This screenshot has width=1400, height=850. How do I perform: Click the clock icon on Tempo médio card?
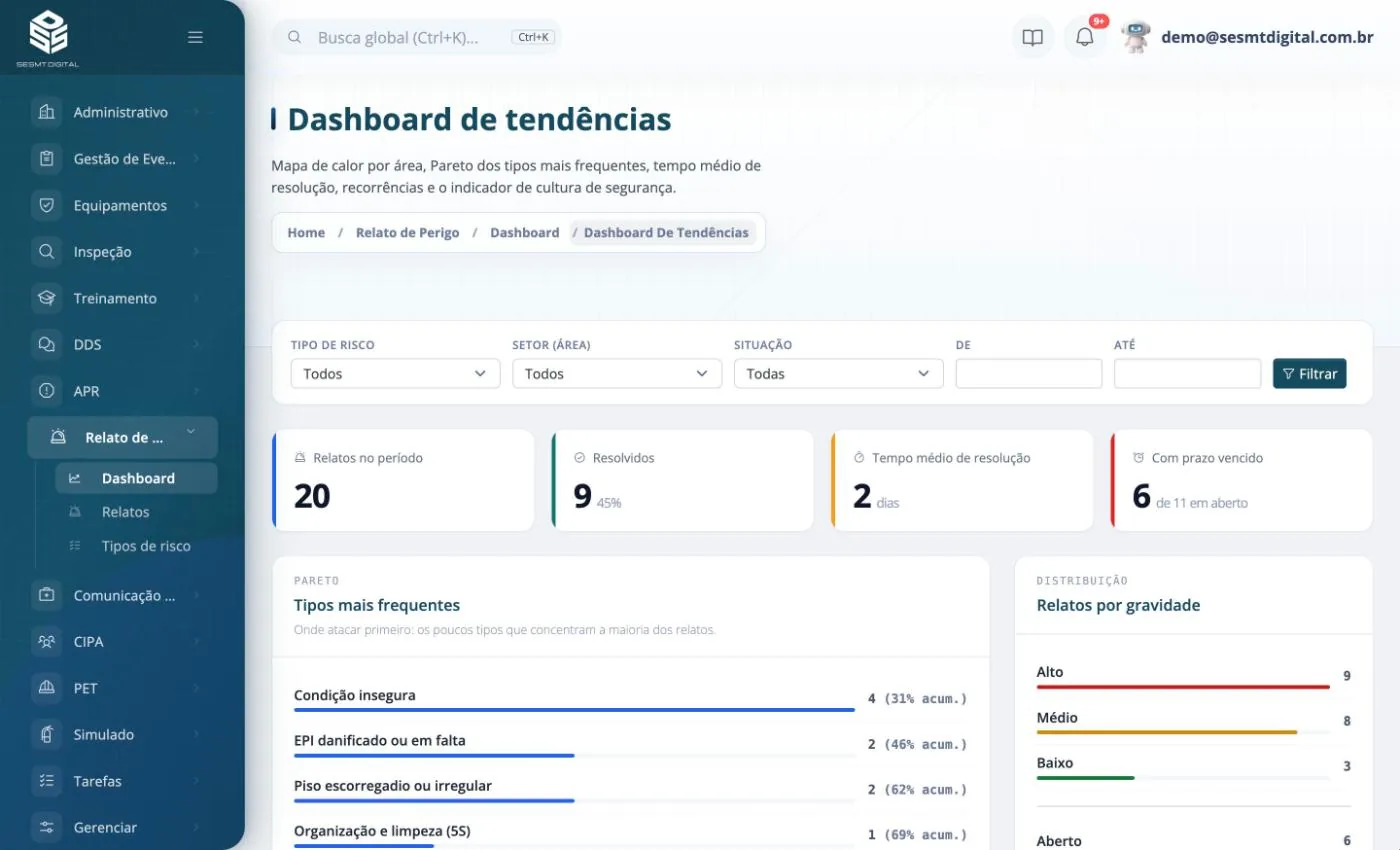859,458
